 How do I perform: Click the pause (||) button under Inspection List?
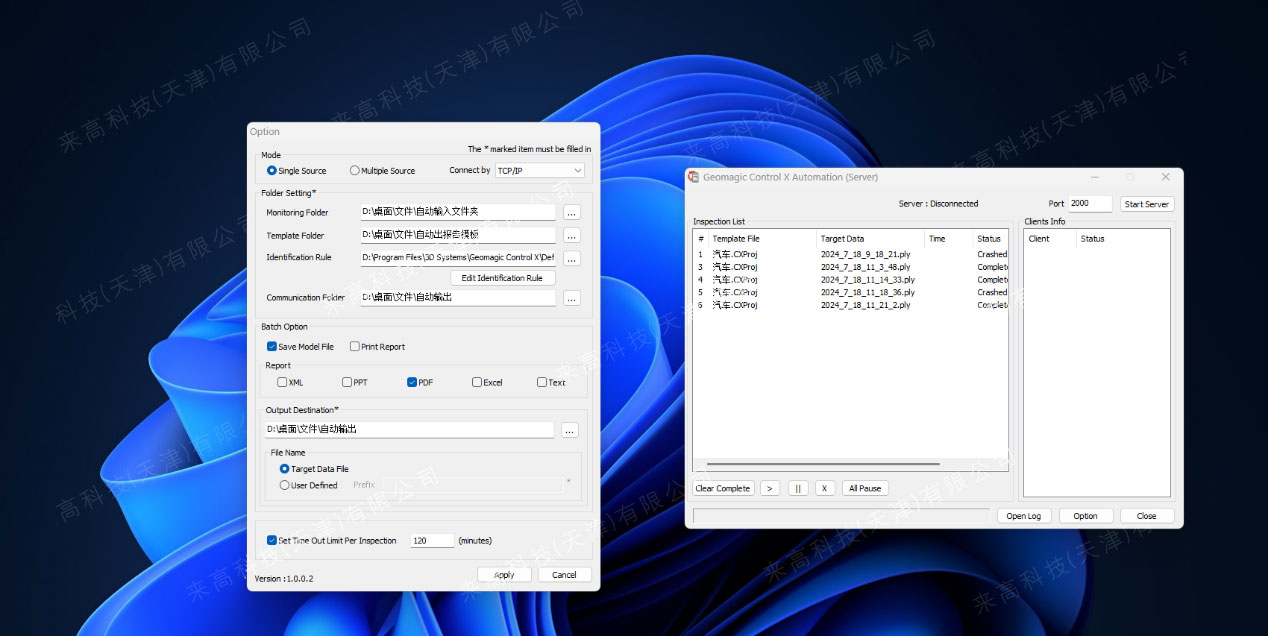tap(797, 488)
